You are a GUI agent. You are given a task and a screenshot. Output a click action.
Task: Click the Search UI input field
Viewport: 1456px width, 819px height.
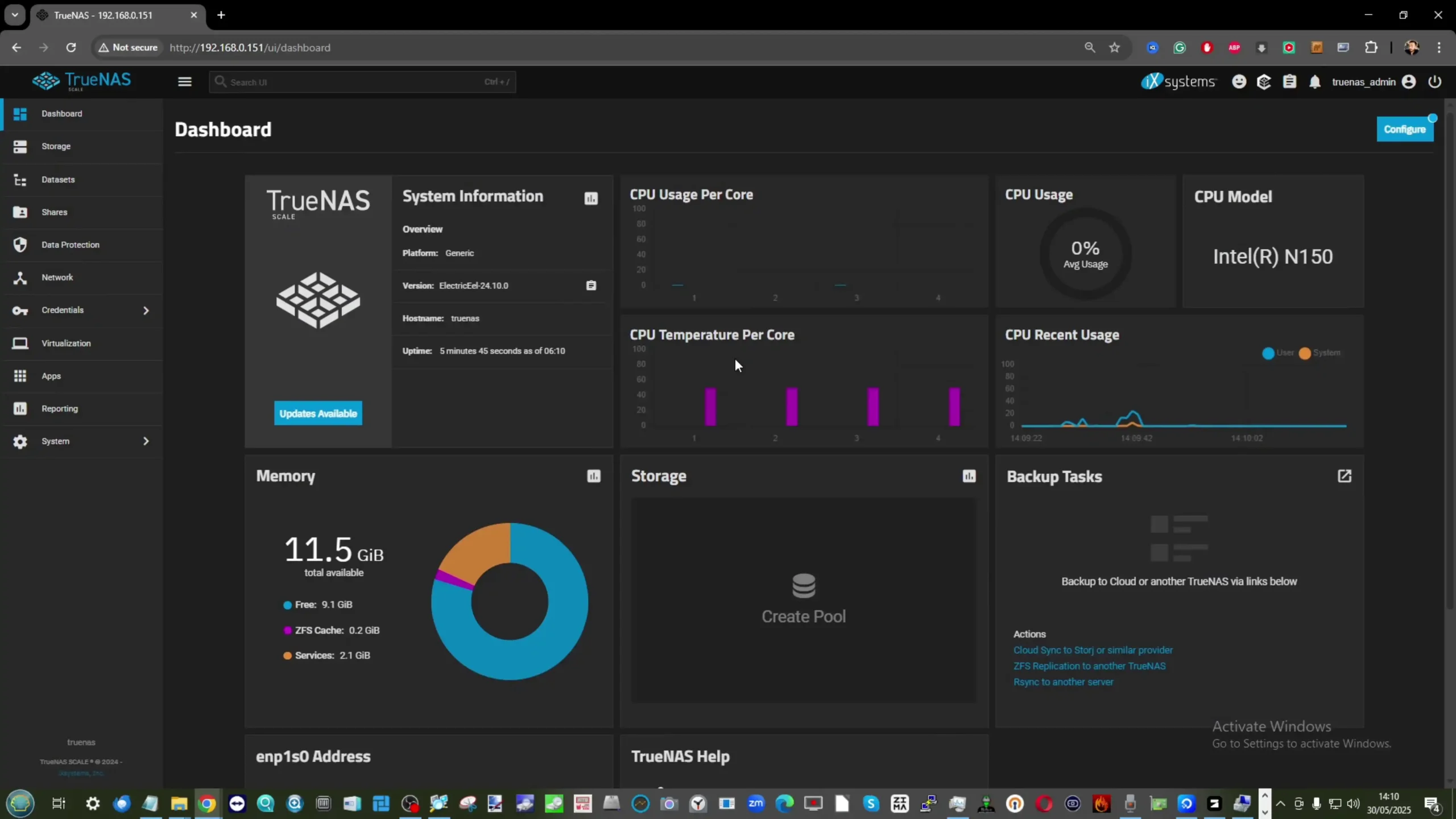[x=362, y=82]
